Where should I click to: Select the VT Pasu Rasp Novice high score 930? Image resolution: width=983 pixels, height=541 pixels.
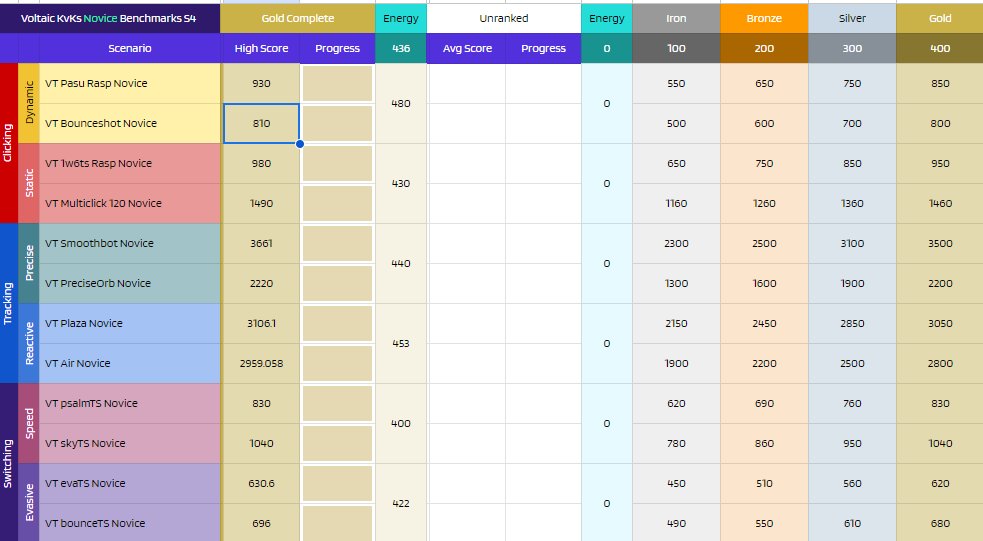[x=261, y=83]
